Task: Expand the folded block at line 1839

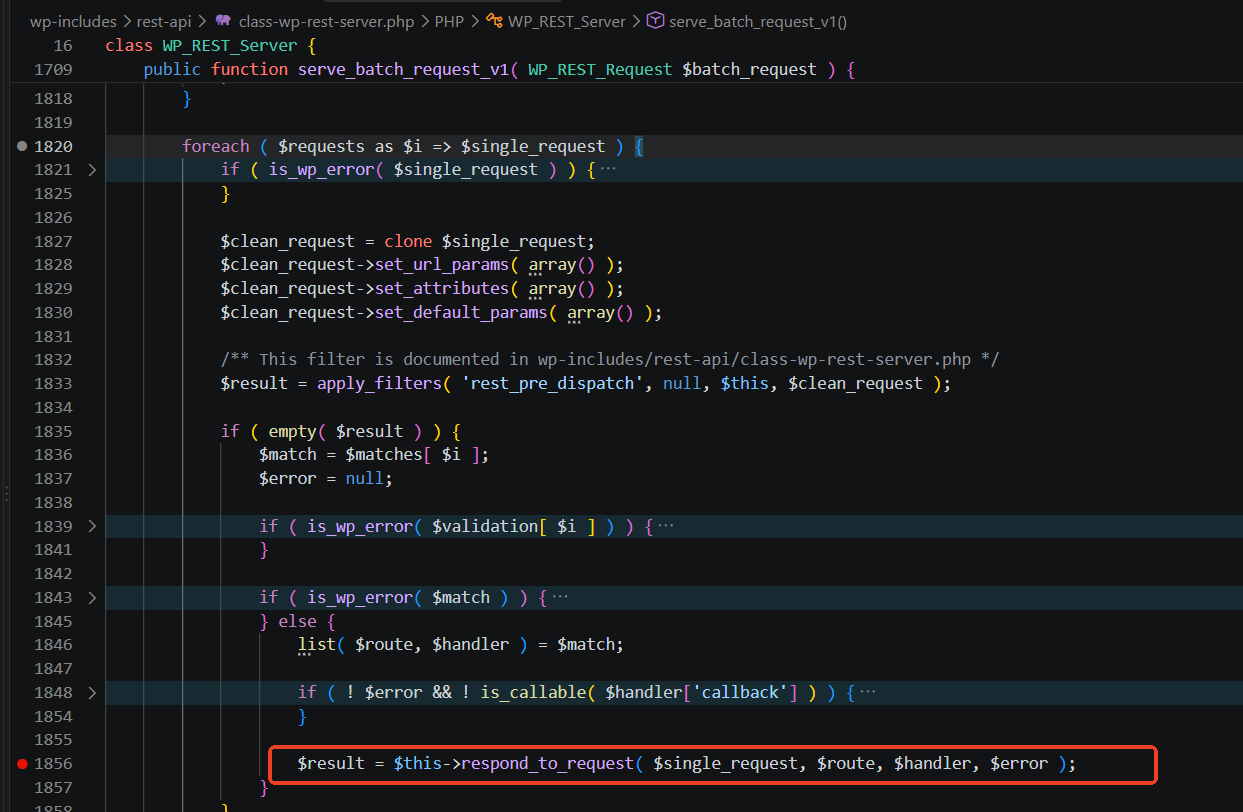Action: (92, 526)
